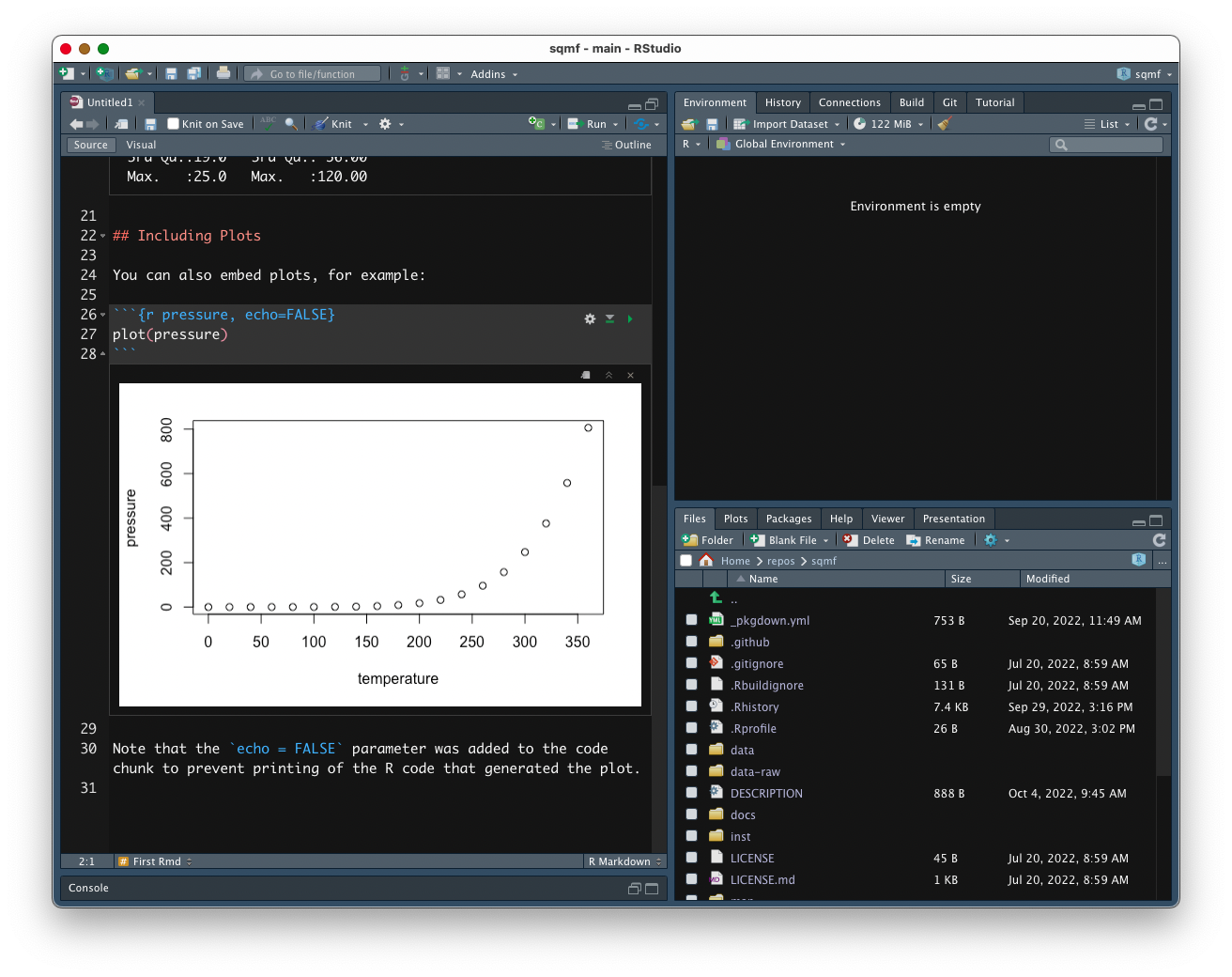The height and width of the screenshot is (977, 1232).
Task: Click the browse-directory ellipsis in the Files path bar
Action: (x=1163, y=561)
